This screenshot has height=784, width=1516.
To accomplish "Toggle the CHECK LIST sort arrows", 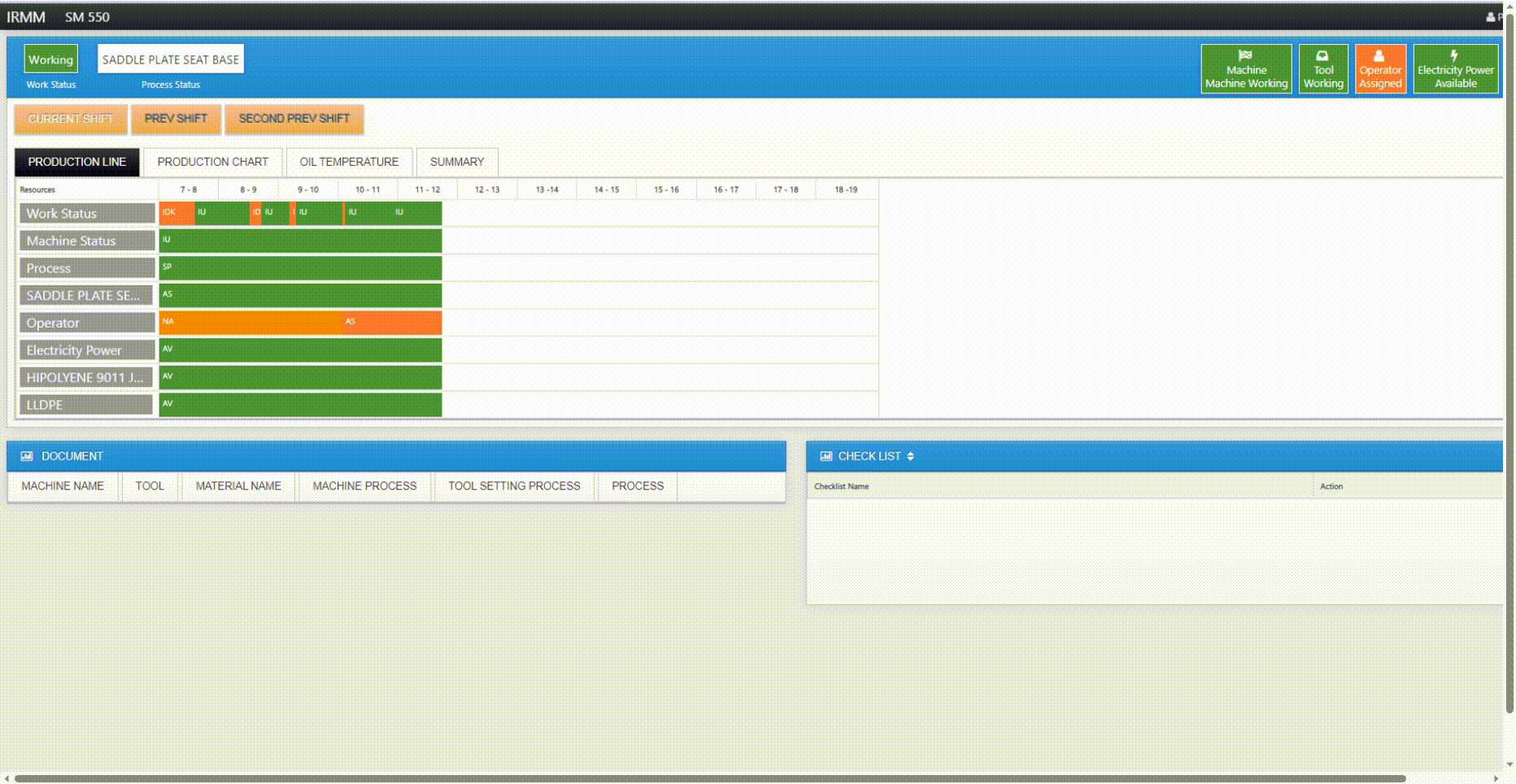I will click(x=910, y=456).
